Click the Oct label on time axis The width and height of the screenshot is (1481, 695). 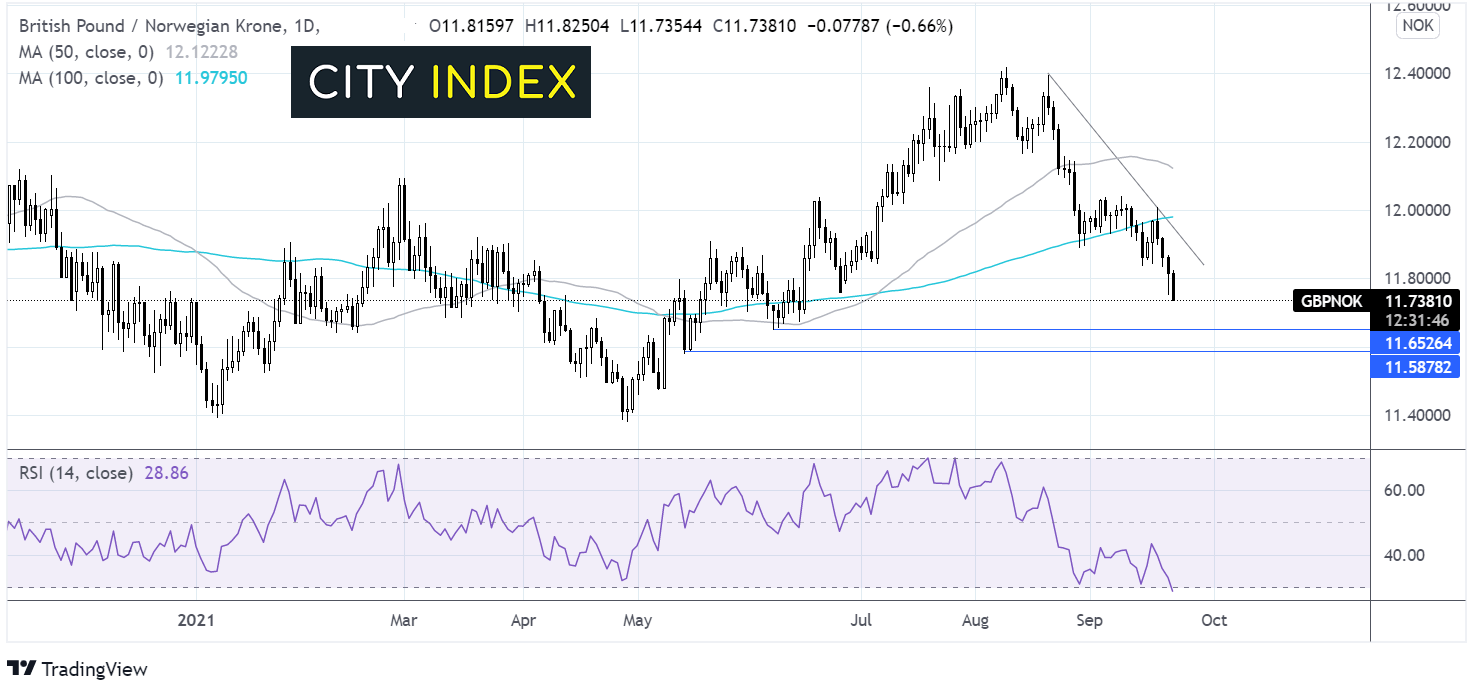point(1213,621)
